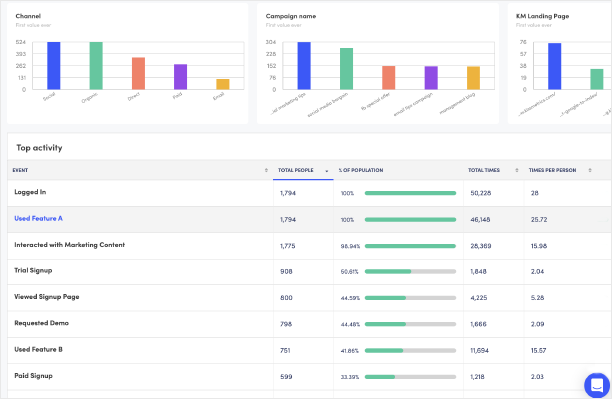The image size is (612, 399).
Task: Sort by Total Times arrows icon
Action: click(516, 170)
